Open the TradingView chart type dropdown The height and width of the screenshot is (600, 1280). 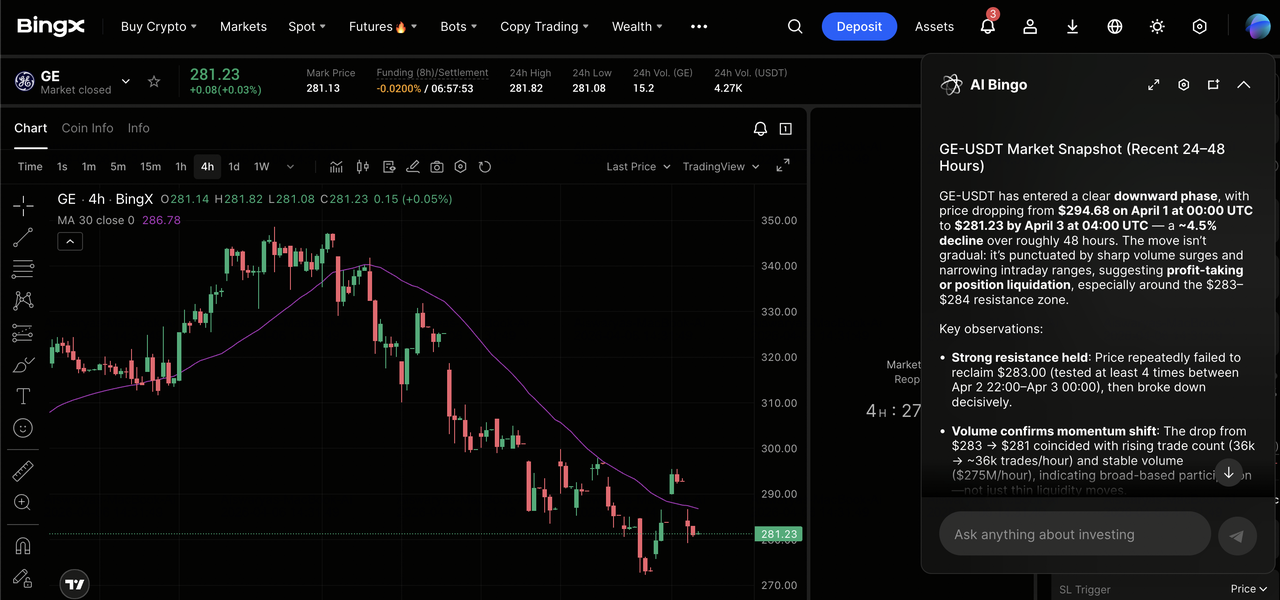click(x=720, y=167)
